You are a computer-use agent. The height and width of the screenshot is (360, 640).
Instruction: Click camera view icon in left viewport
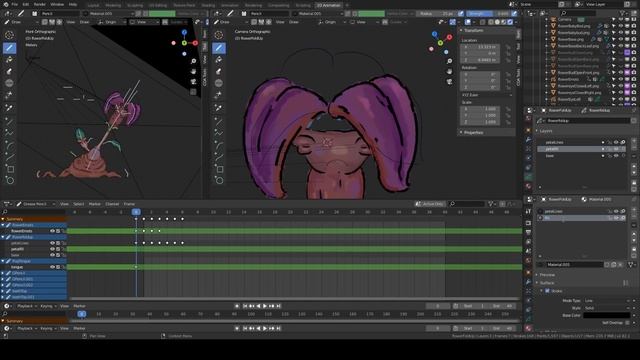click(193, 82)
